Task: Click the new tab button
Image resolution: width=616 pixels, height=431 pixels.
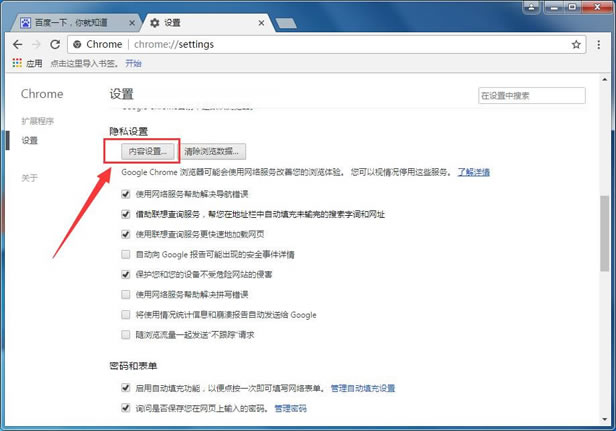Action: 284,22
